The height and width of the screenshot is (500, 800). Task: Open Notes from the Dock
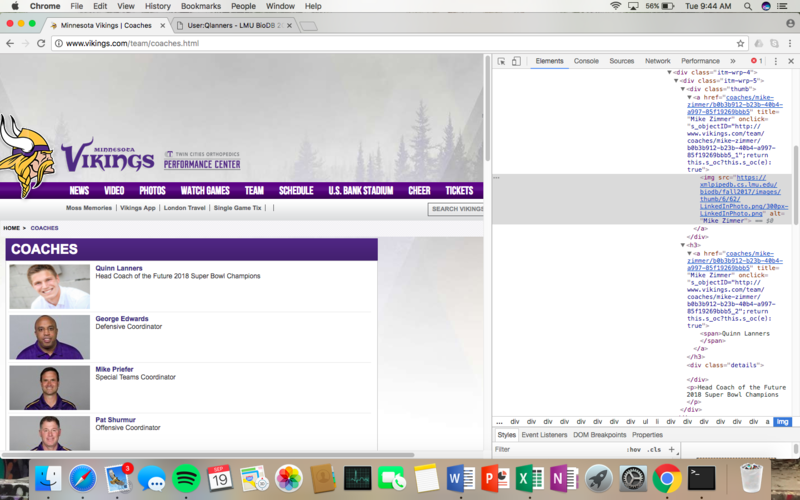426,479
